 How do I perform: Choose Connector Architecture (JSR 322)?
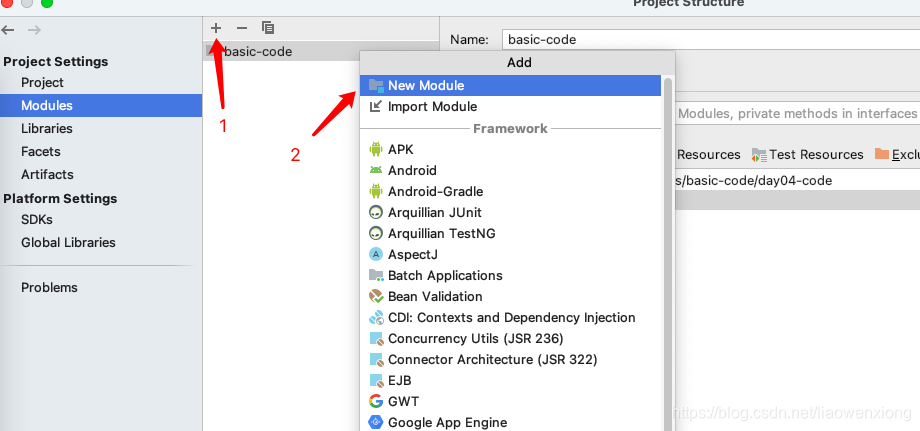[x=510, y=359]
